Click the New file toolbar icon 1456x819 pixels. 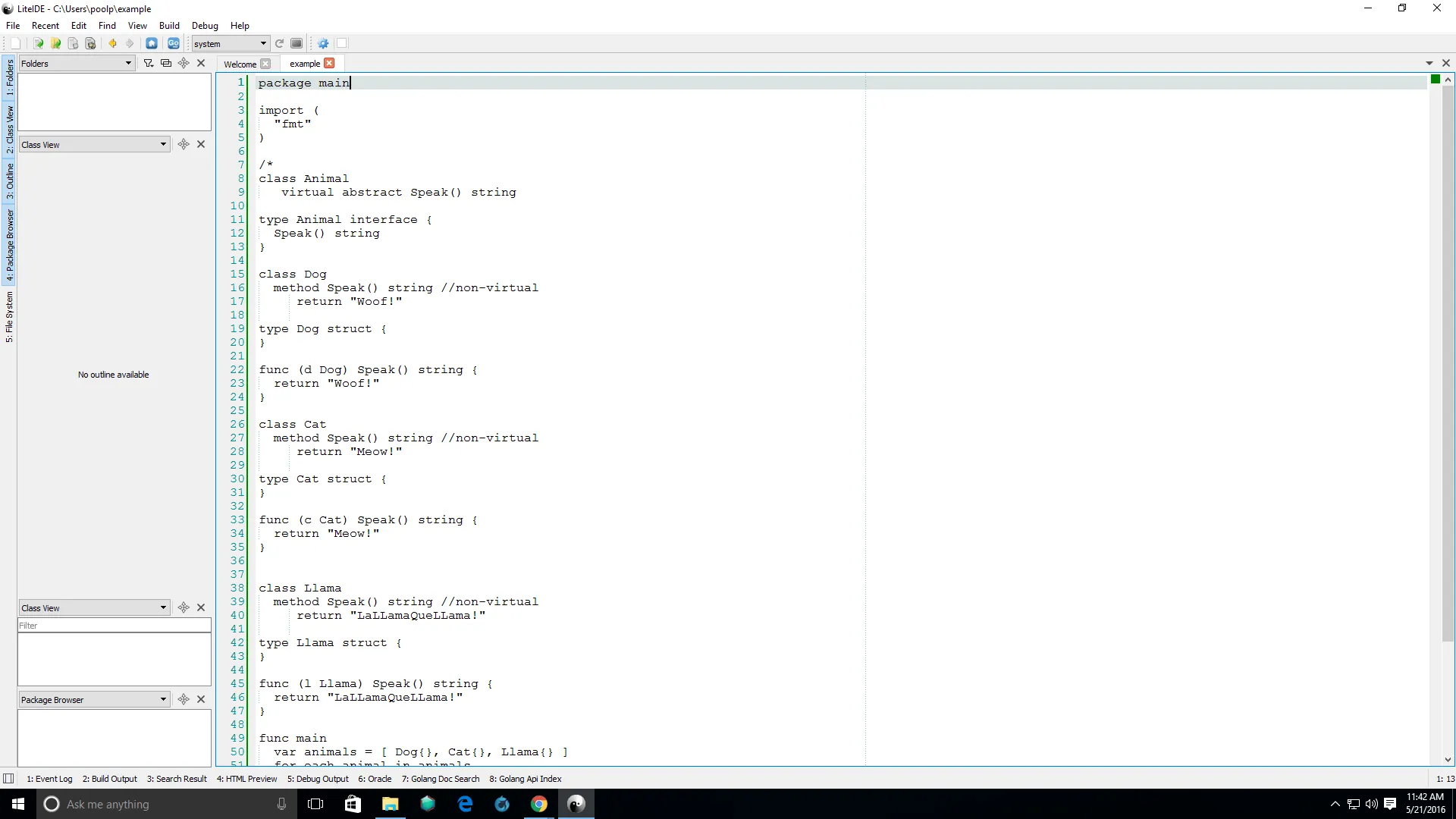tap(16, 43)
